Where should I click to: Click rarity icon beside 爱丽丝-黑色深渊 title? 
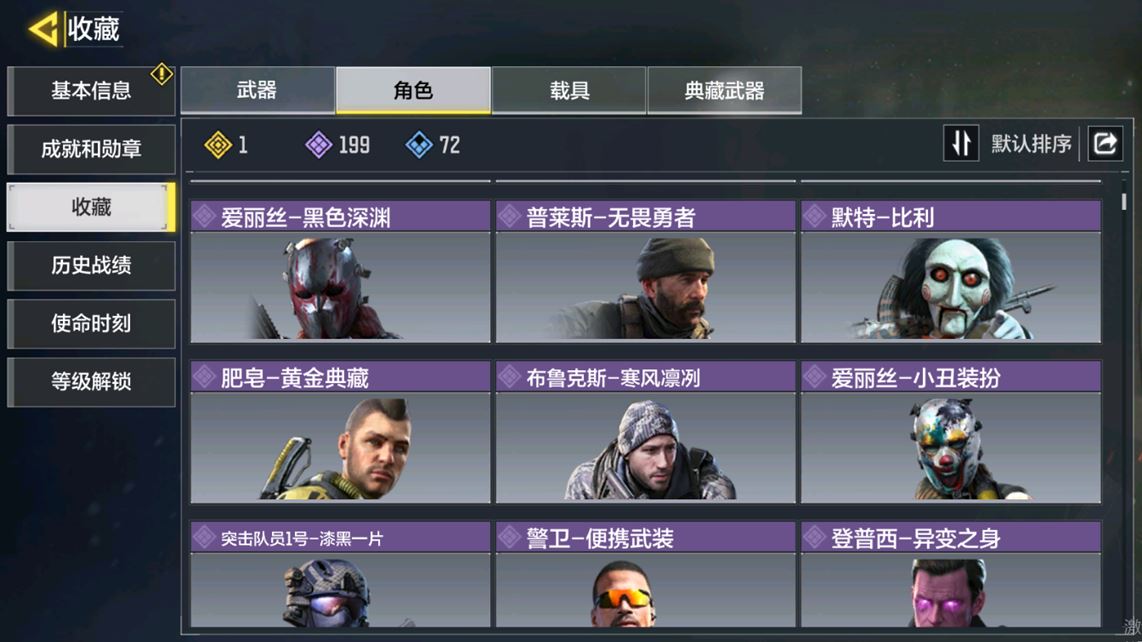tap(204, 216)
